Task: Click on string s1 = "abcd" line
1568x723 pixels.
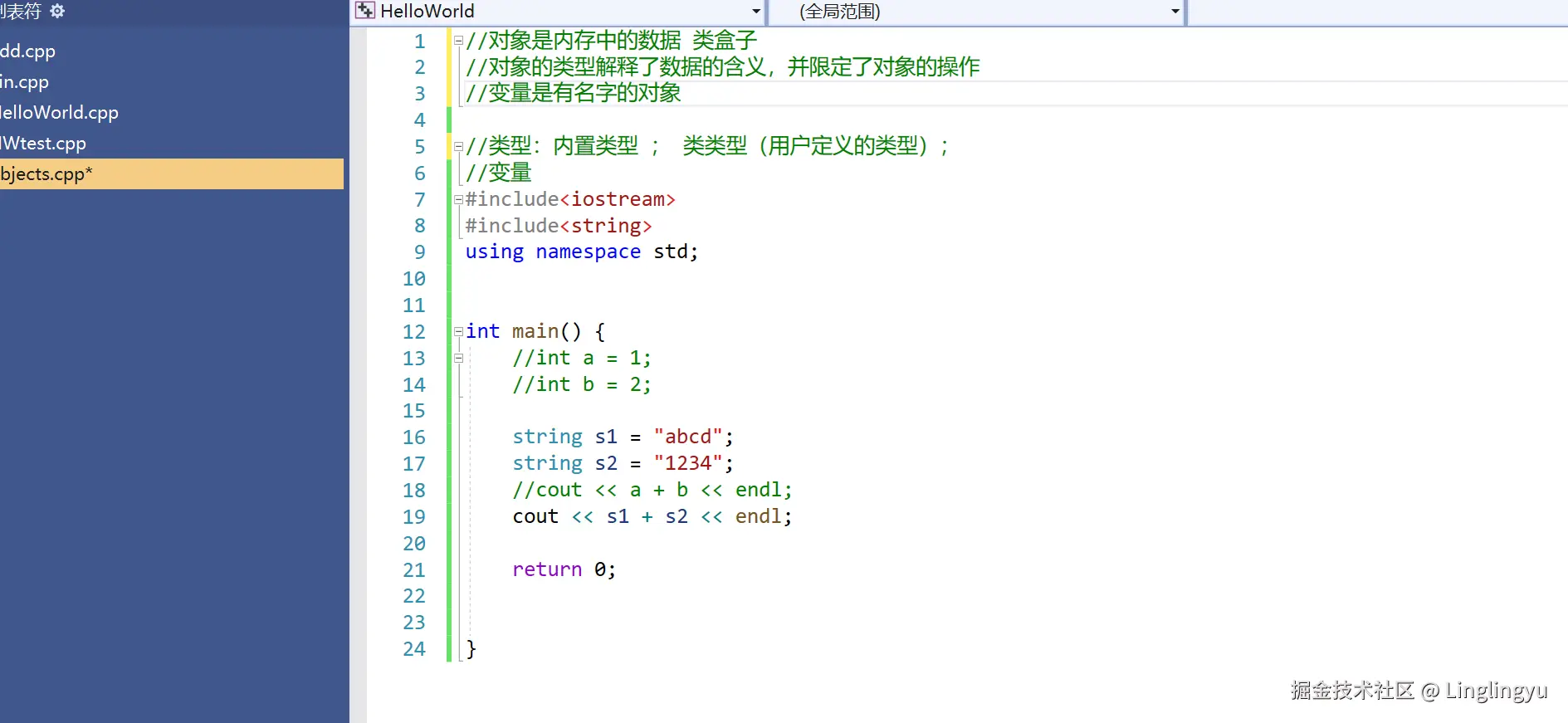Action: click(623, 437)
